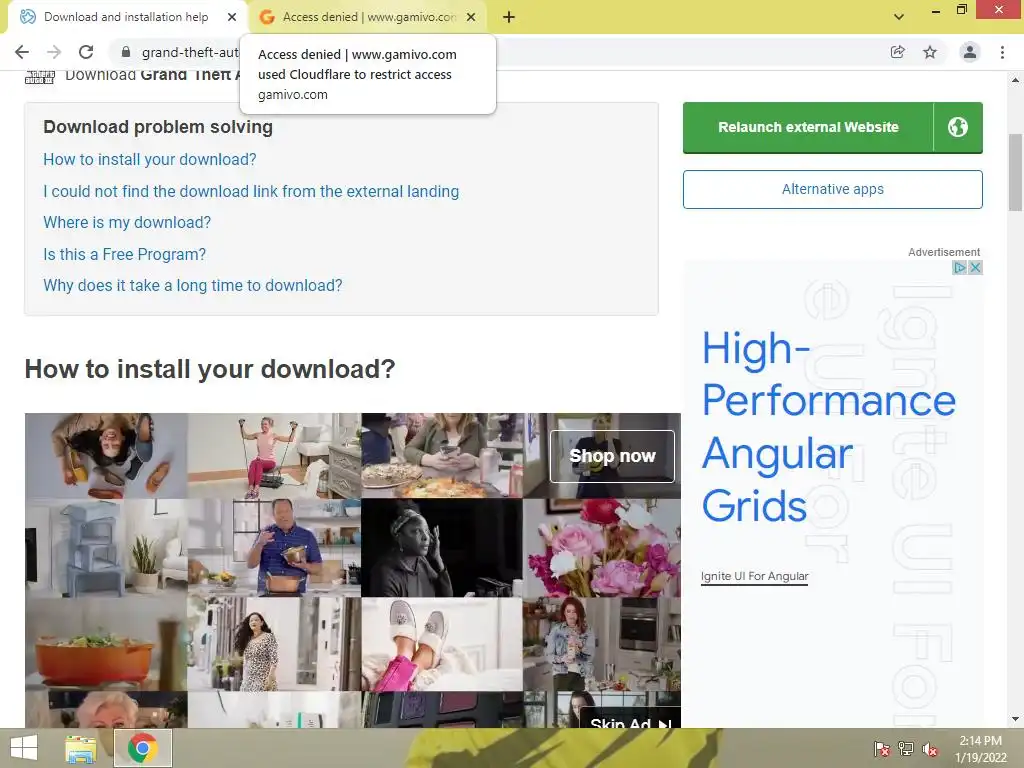Switch to the Access denied gamivo tab

pyautogui.click(x=369, y=17)
